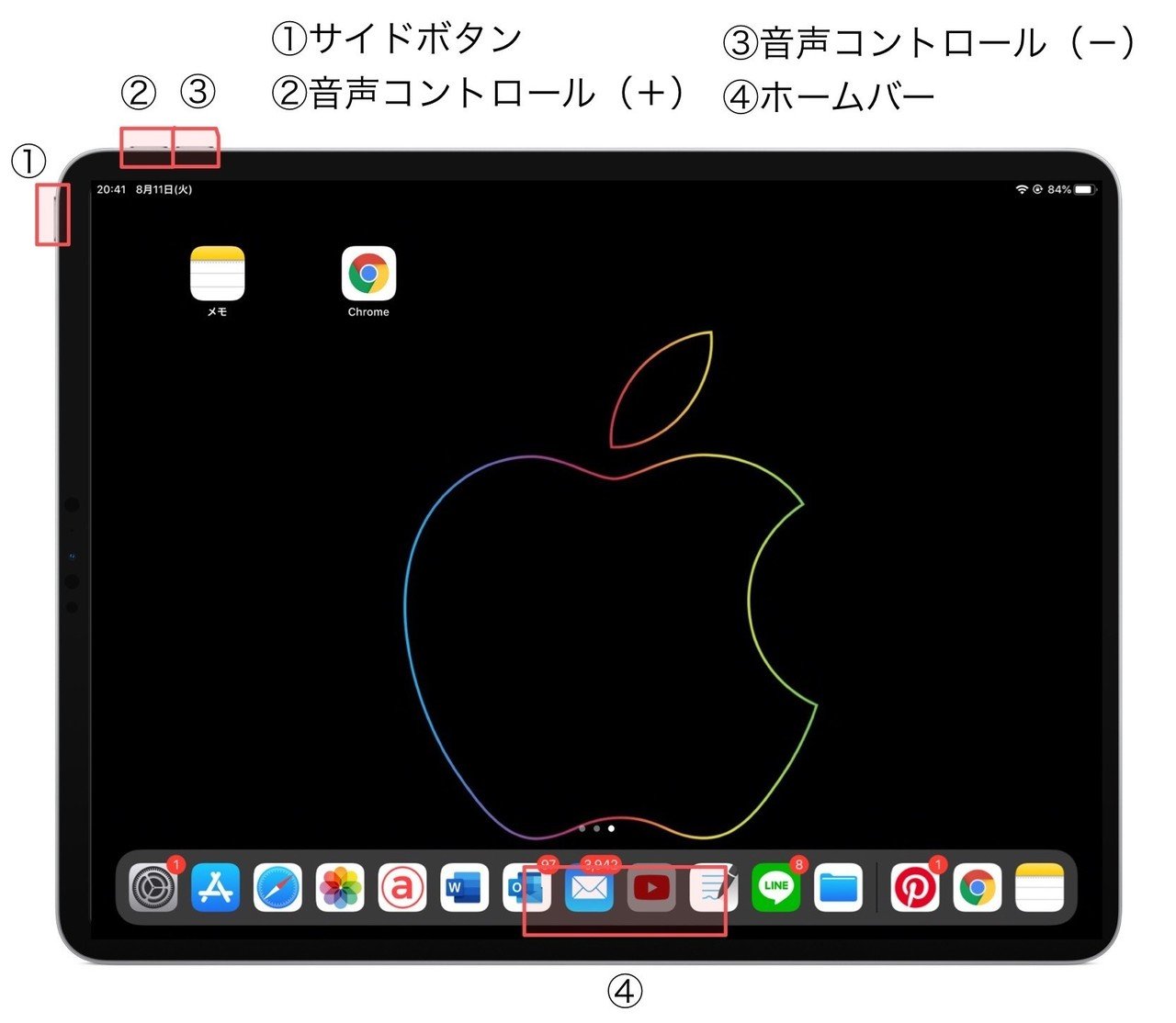Open Microsoft Outlook in the dock
The width and height of the screenshot is (1176, 1023).
click(526, 888)
